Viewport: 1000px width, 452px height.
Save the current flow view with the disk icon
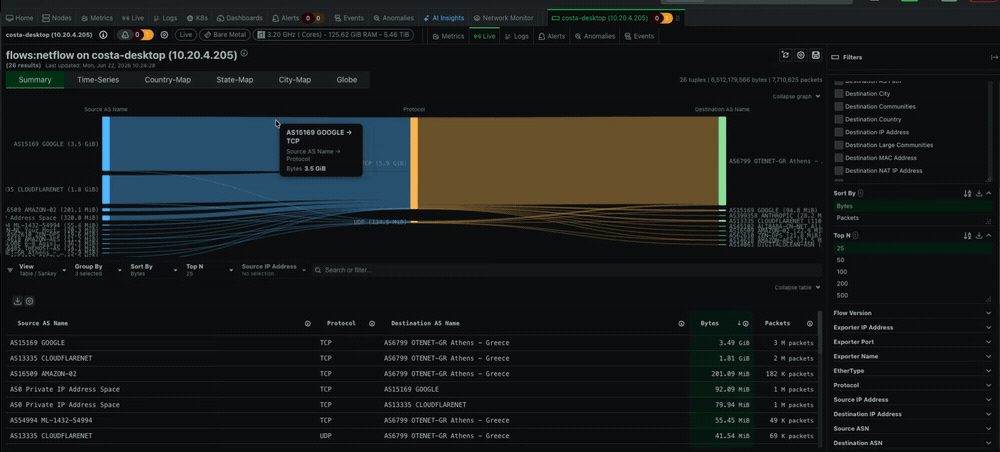tap(815, 55)
